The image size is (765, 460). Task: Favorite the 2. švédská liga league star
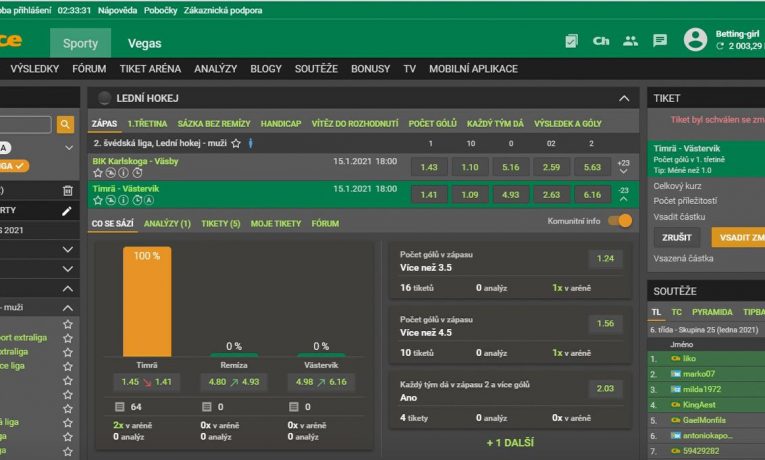tap(236, 144)
